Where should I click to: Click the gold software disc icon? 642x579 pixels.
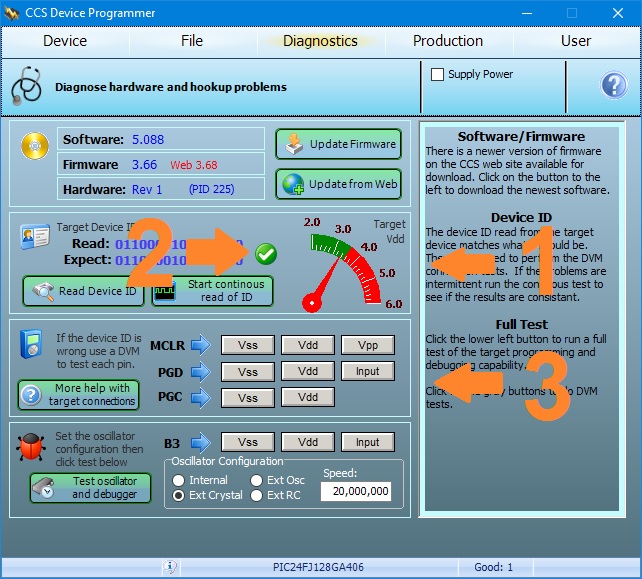tap(35, 145)
